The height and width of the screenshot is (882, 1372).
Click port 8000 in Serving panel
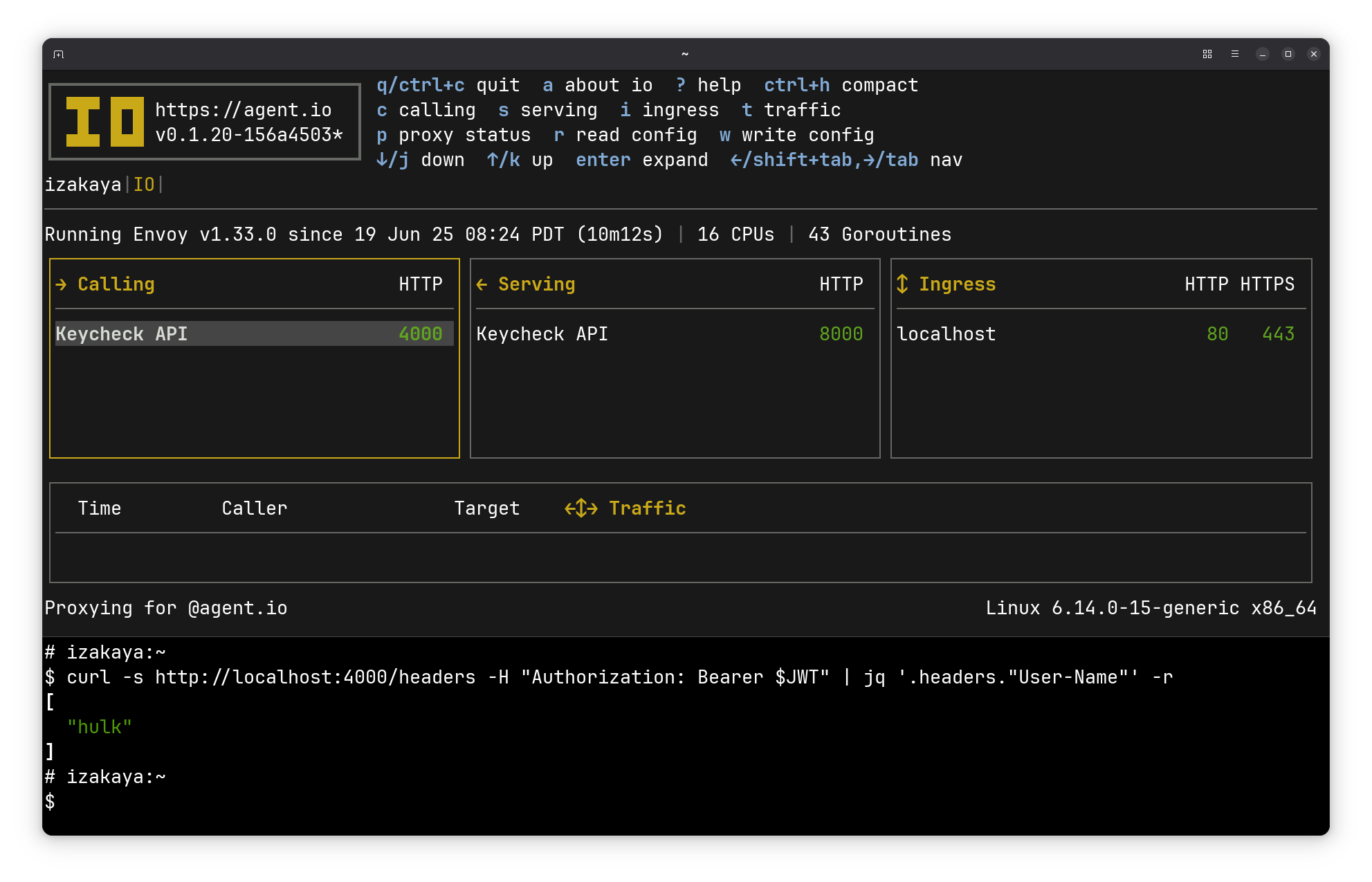pyautogui.click(x=841, y=334)
